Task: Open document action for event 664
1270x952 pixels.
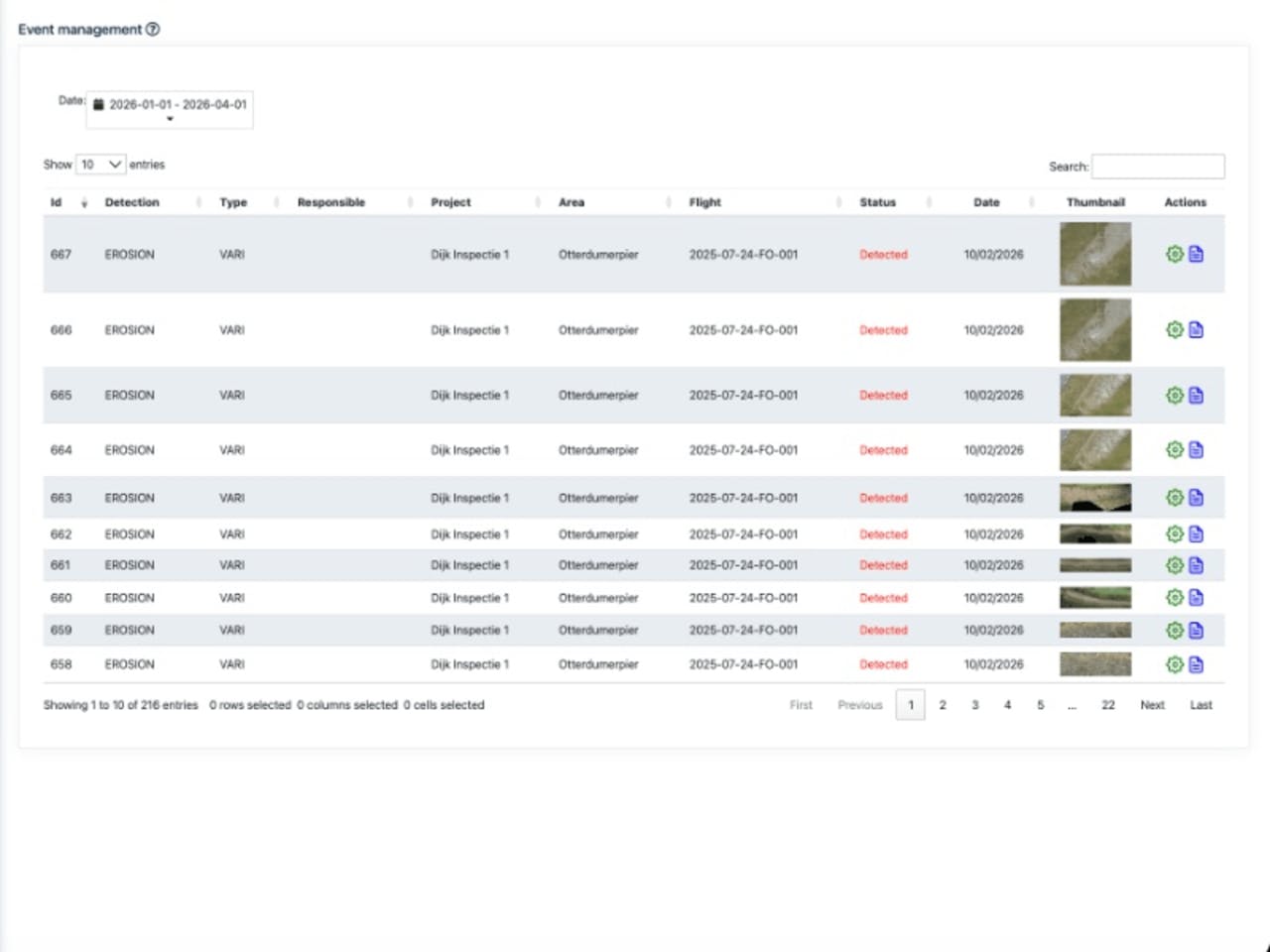Action: pos(1196,449)
